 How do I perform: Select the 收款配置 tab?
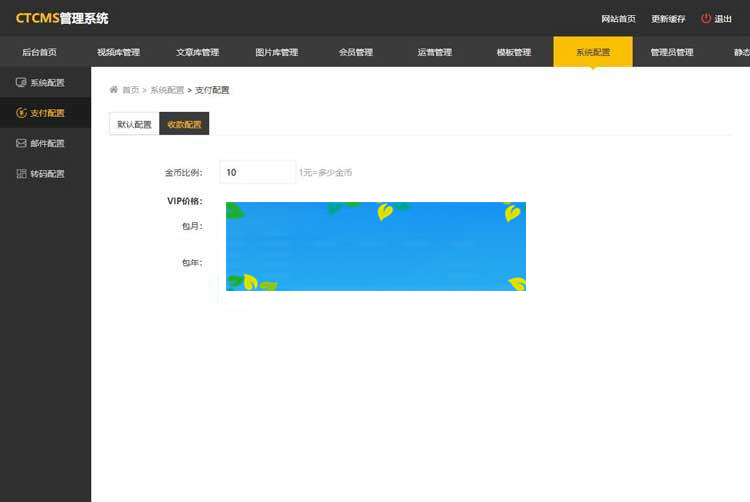(x=184, y=124)
